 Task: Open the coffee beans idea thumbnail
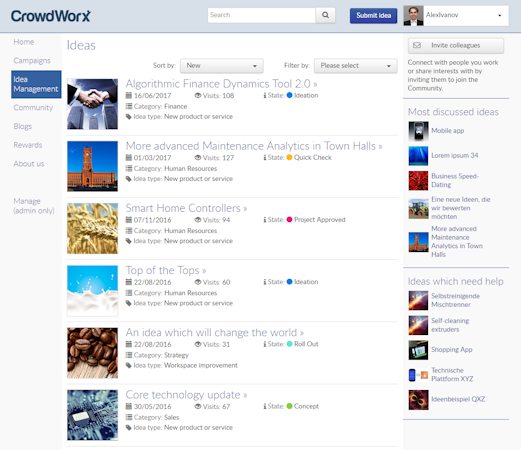[x=92, y=353]
